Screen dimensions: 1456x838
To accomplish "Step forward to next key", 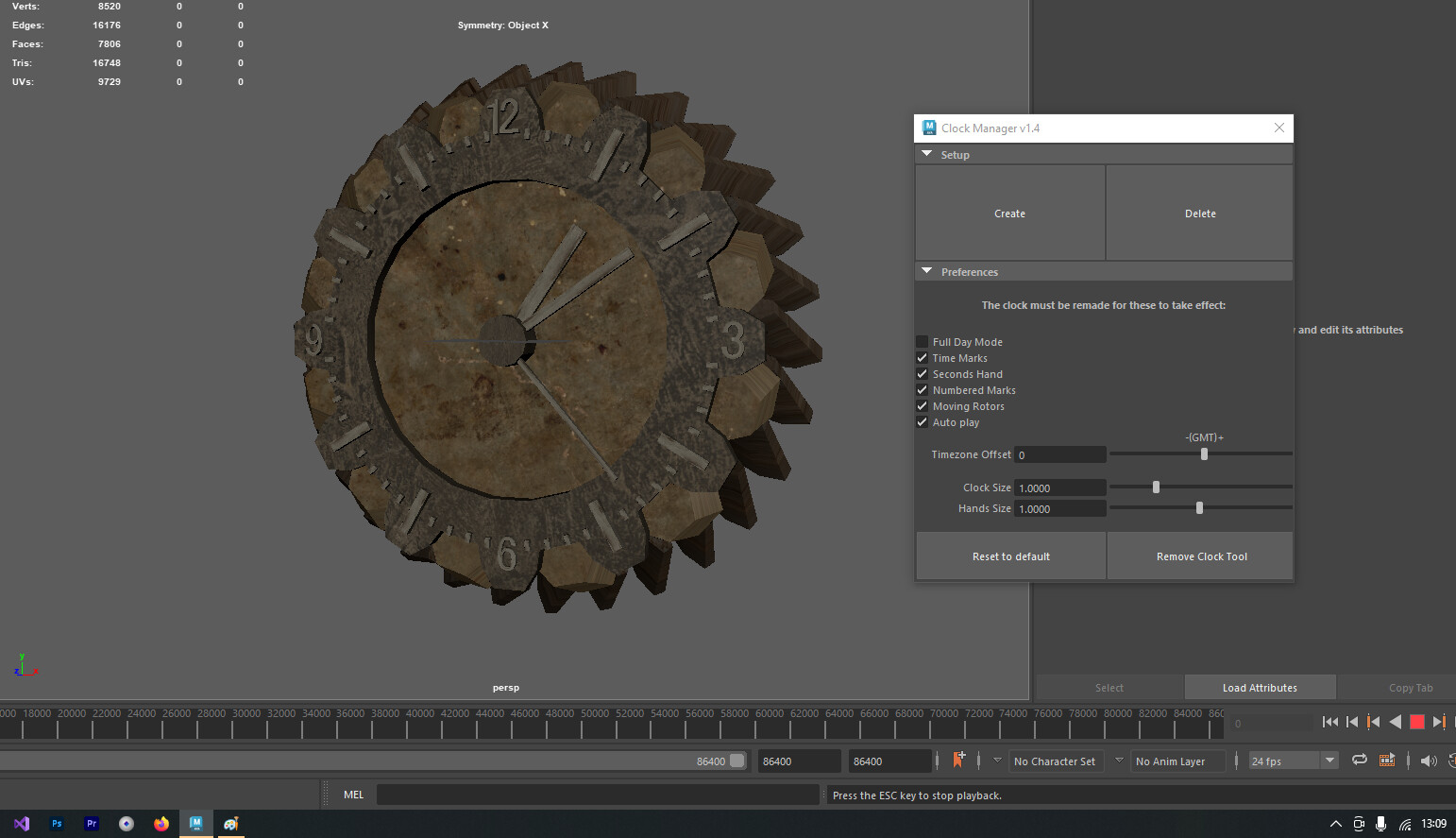I will 1438,722.
